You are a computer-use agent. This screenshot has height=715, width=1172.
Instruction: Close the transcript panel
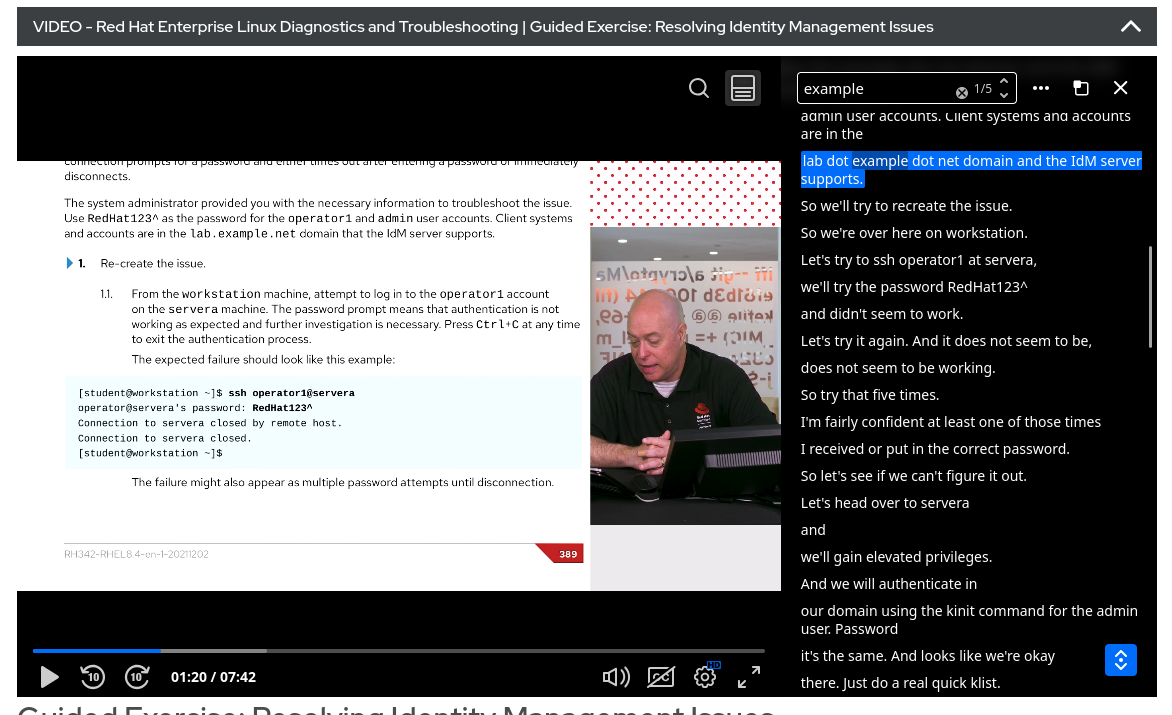(x=1120, y=88)
